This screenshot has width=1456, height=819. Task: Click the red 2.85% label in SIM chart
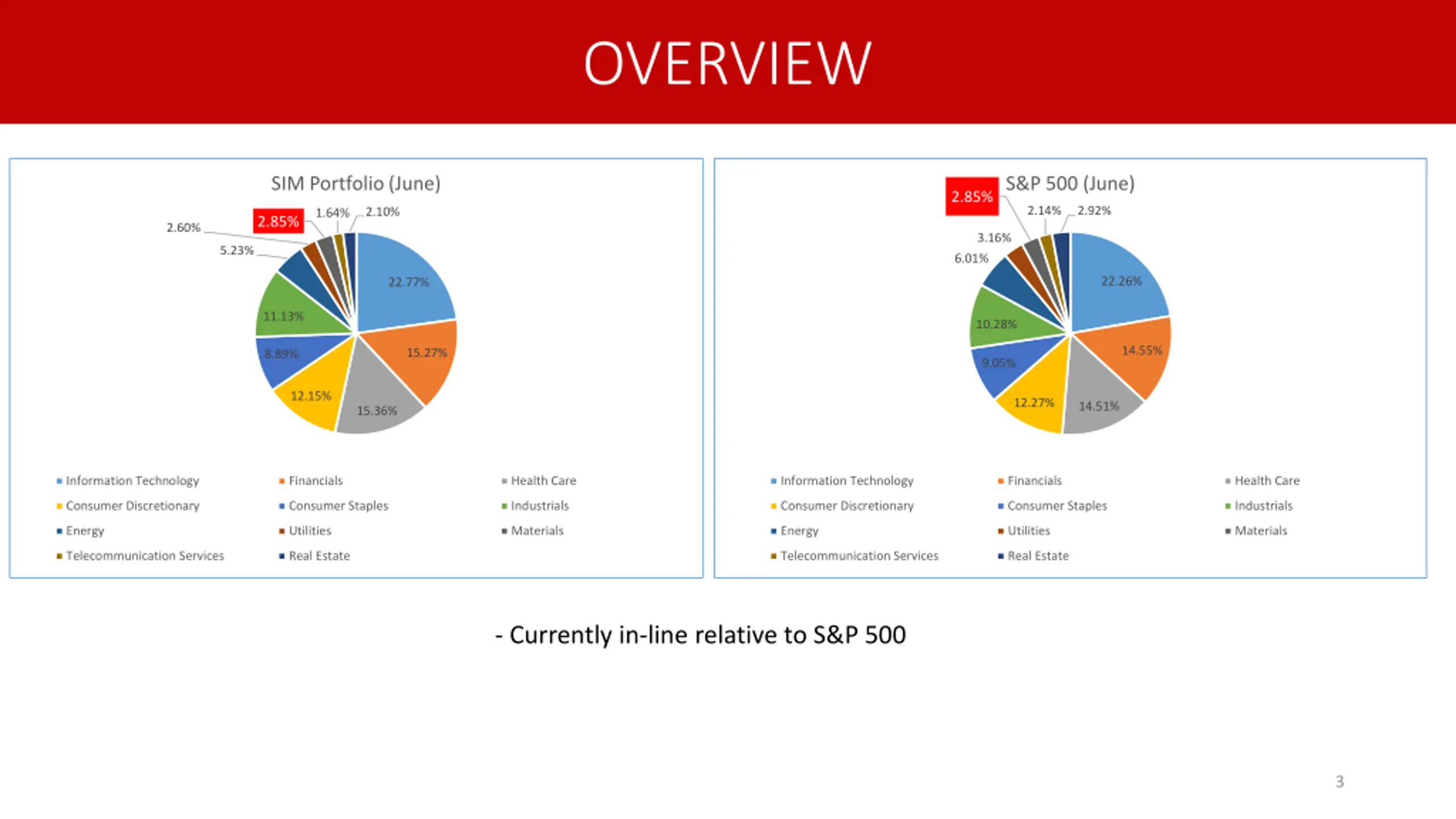278,221
